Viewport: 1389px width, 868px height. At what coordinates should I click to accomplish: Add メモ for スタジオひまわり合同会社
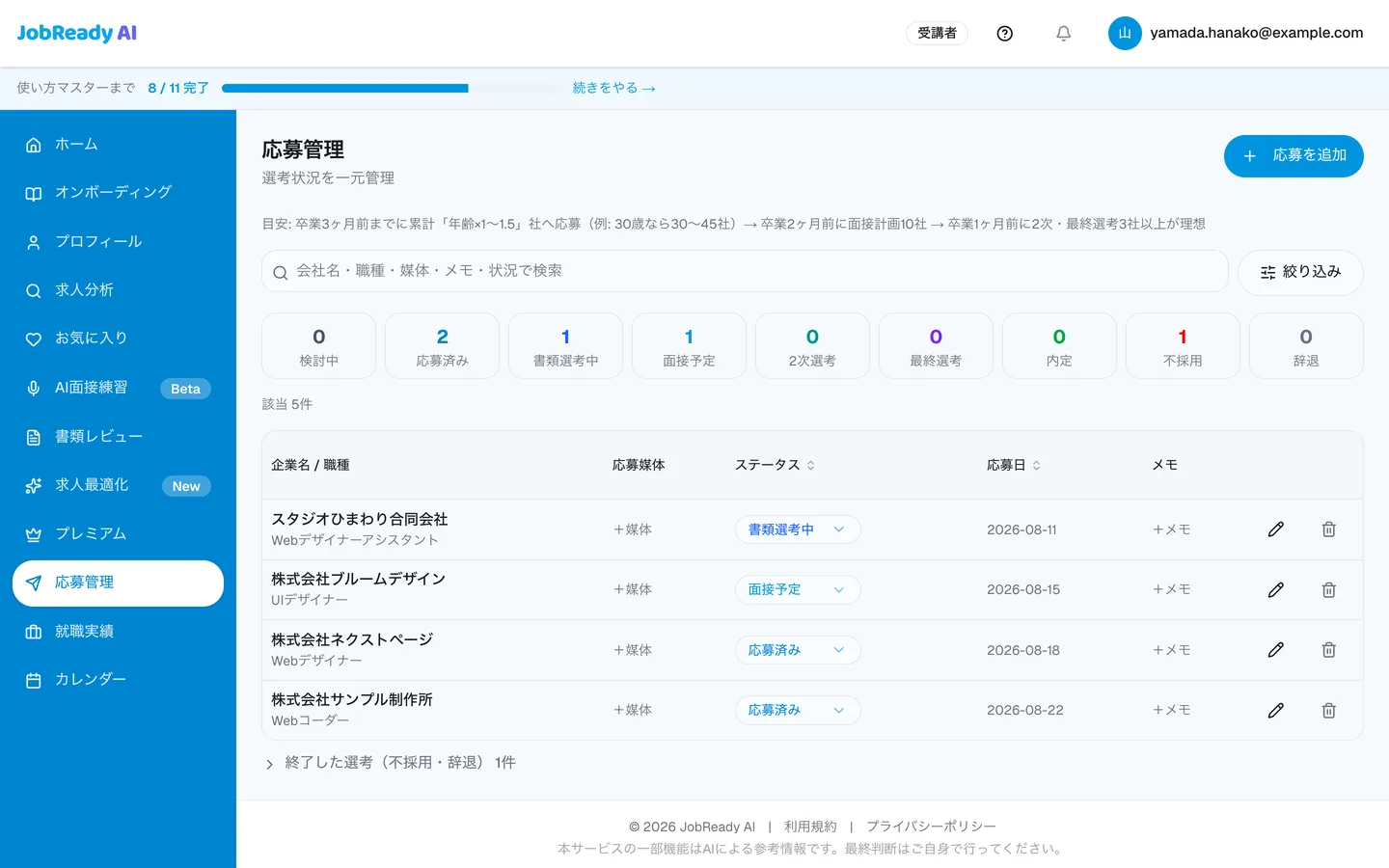coord(1171,529)
